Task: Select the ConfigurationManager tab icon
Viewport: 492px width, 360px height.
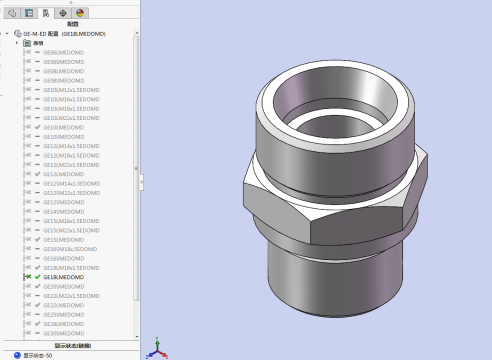Action: point(46,13)
